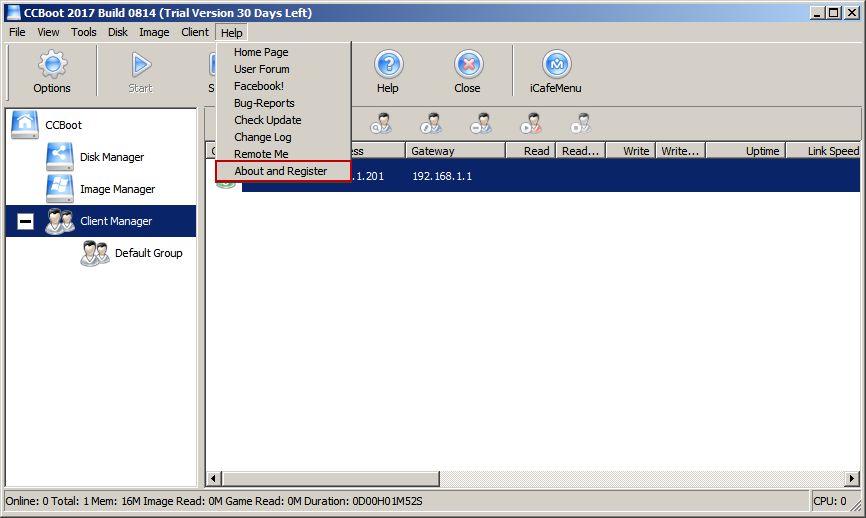Sort by the Write... column header
The image size is (866, 518).
[x=680, y=151]
